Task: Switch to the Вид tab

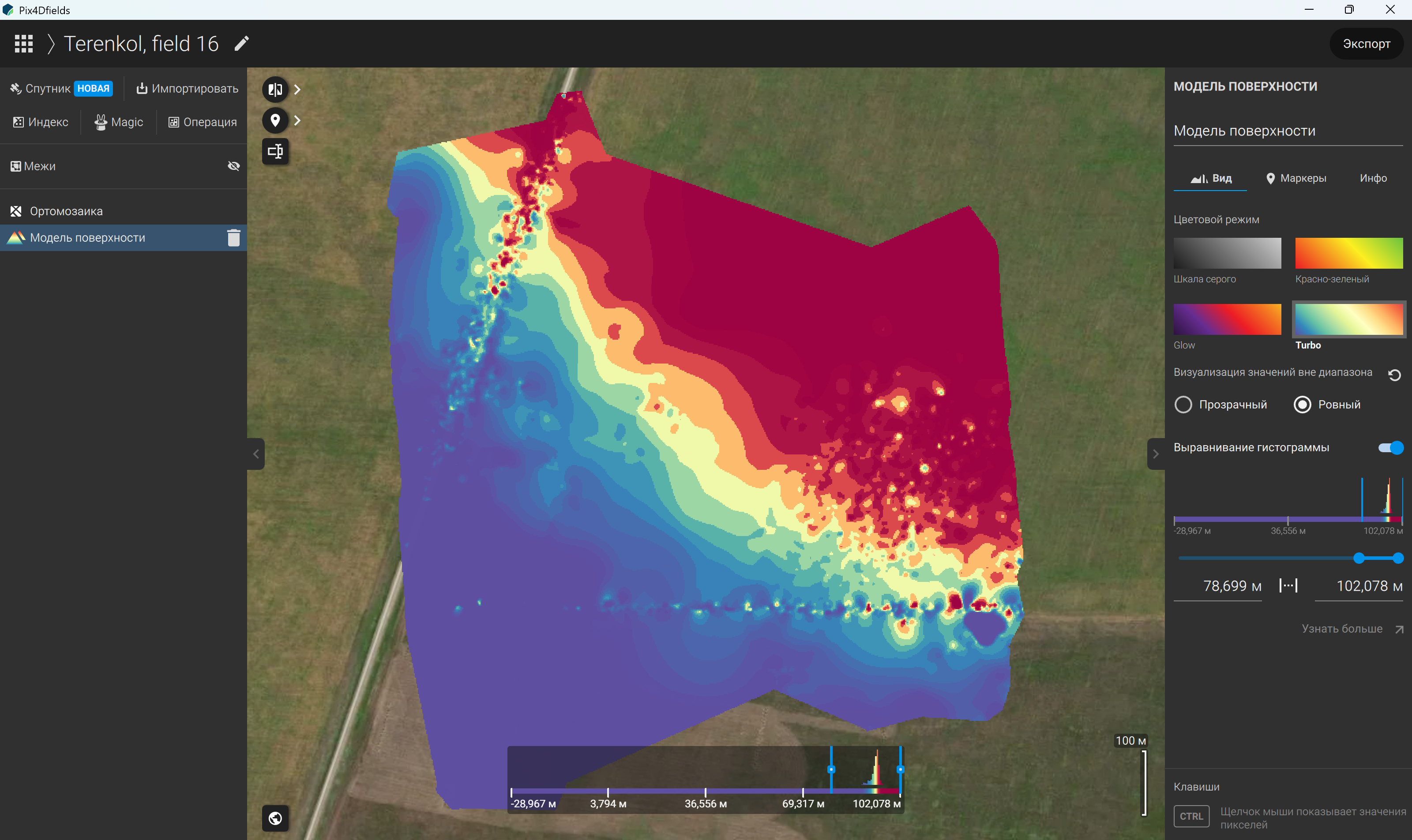Action: click(1210, 178)
